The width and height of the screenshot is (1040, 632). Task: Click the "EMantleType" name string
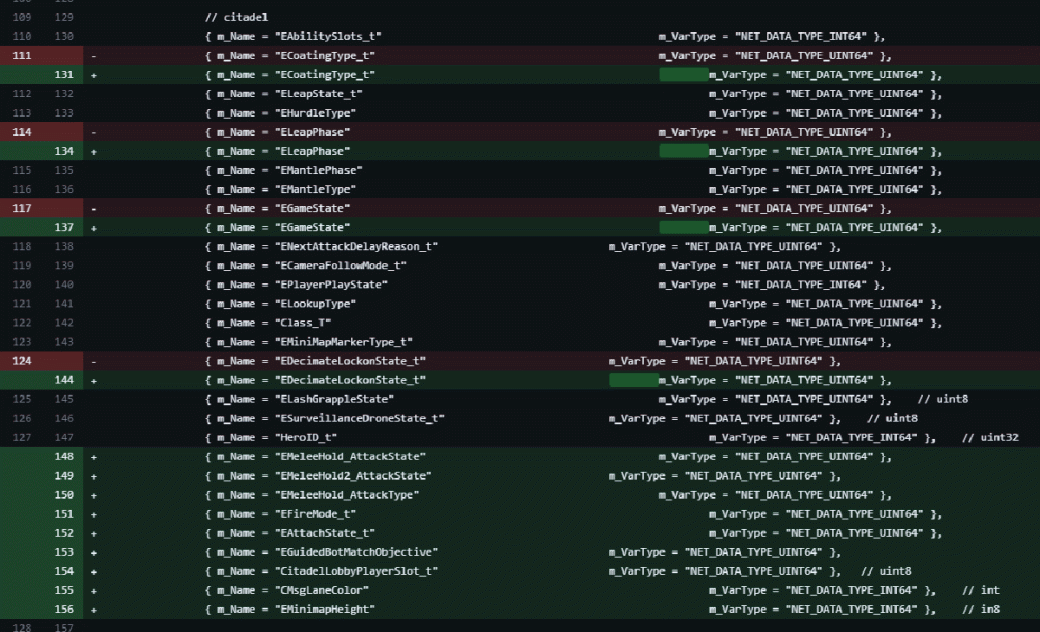316,190
